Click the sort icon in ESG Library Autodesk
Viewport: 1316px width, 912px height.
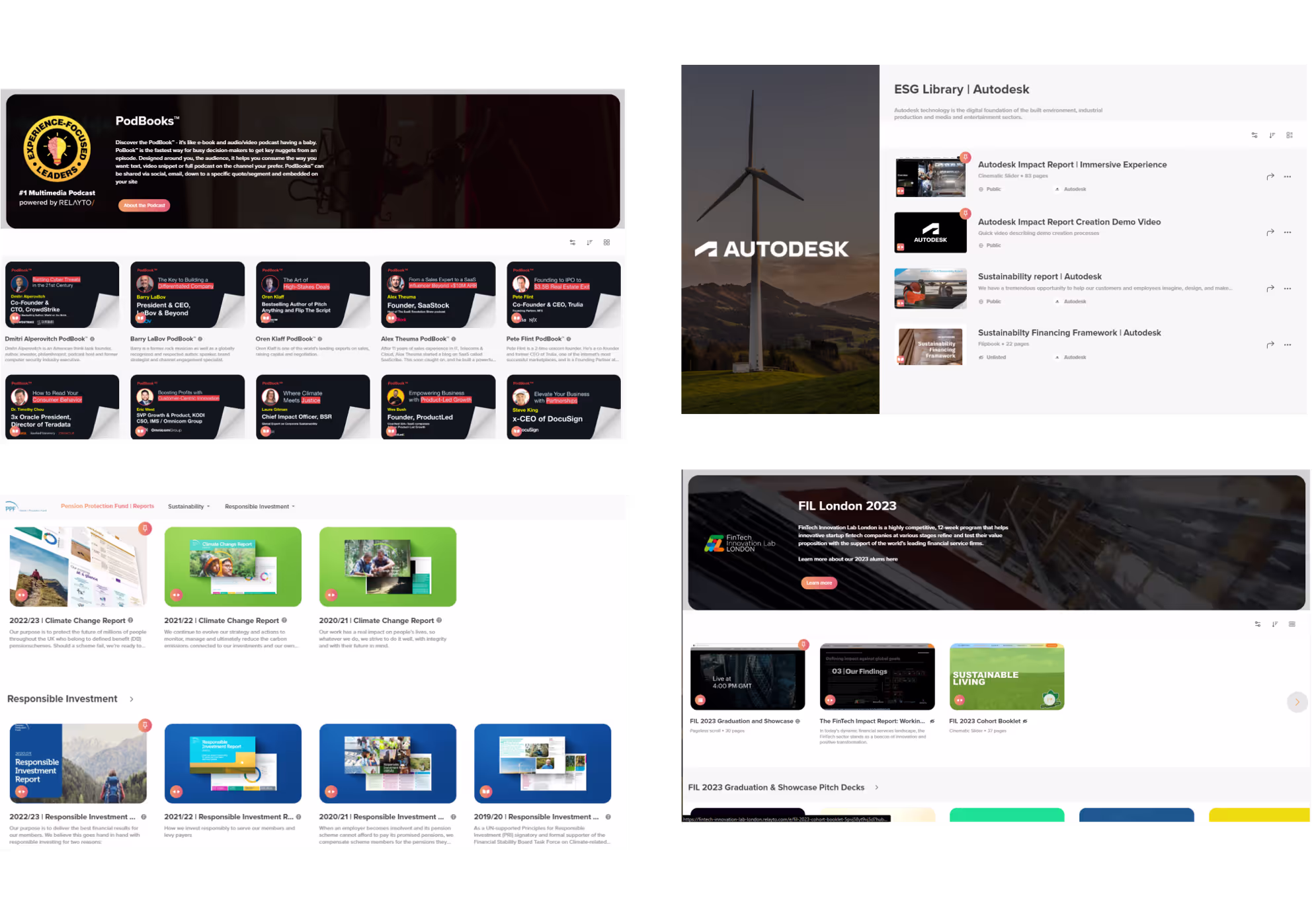[x=1272, y=136]
